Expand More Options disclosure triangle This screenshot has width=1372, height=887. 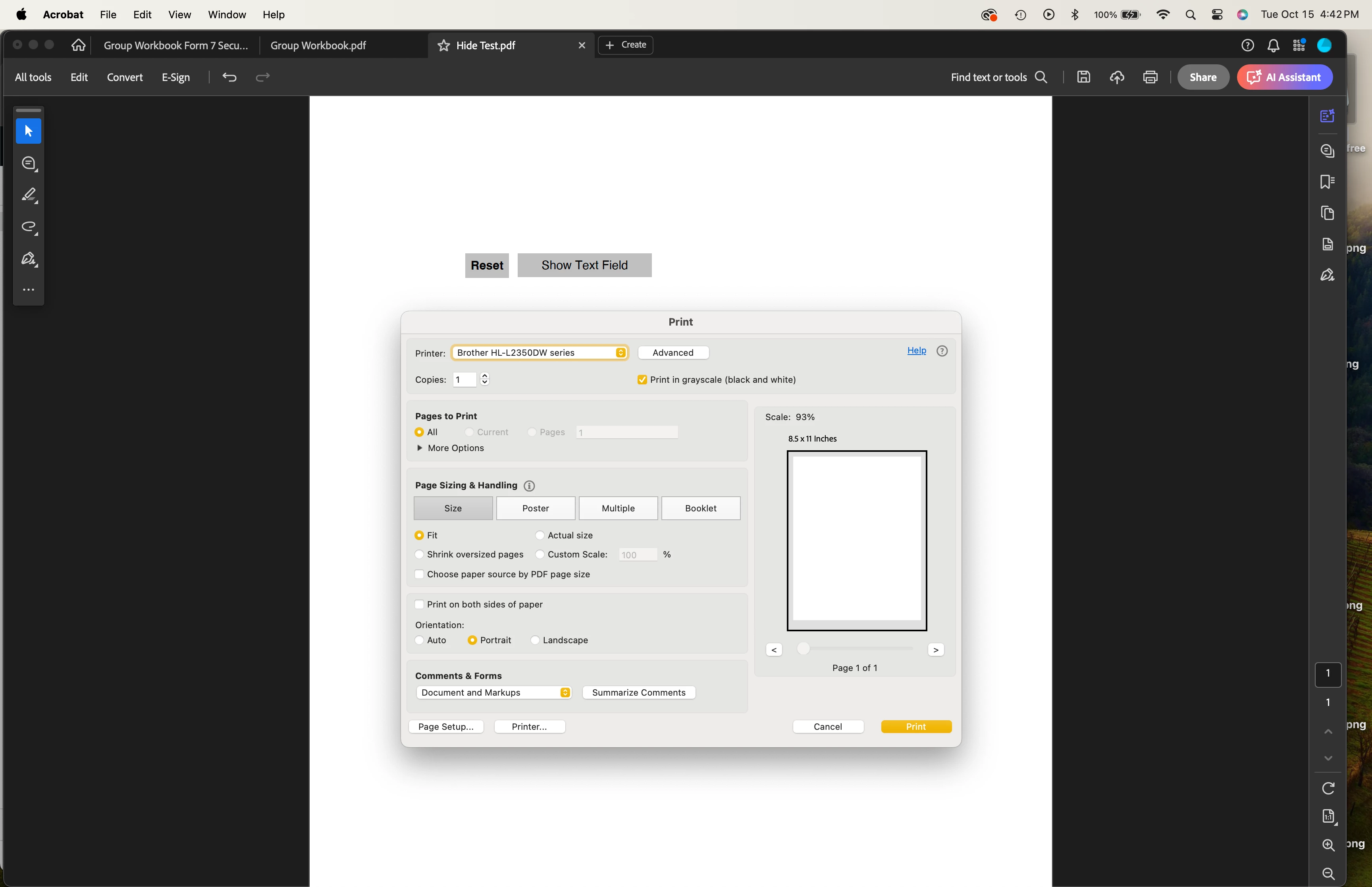click(x=419, y=448)
